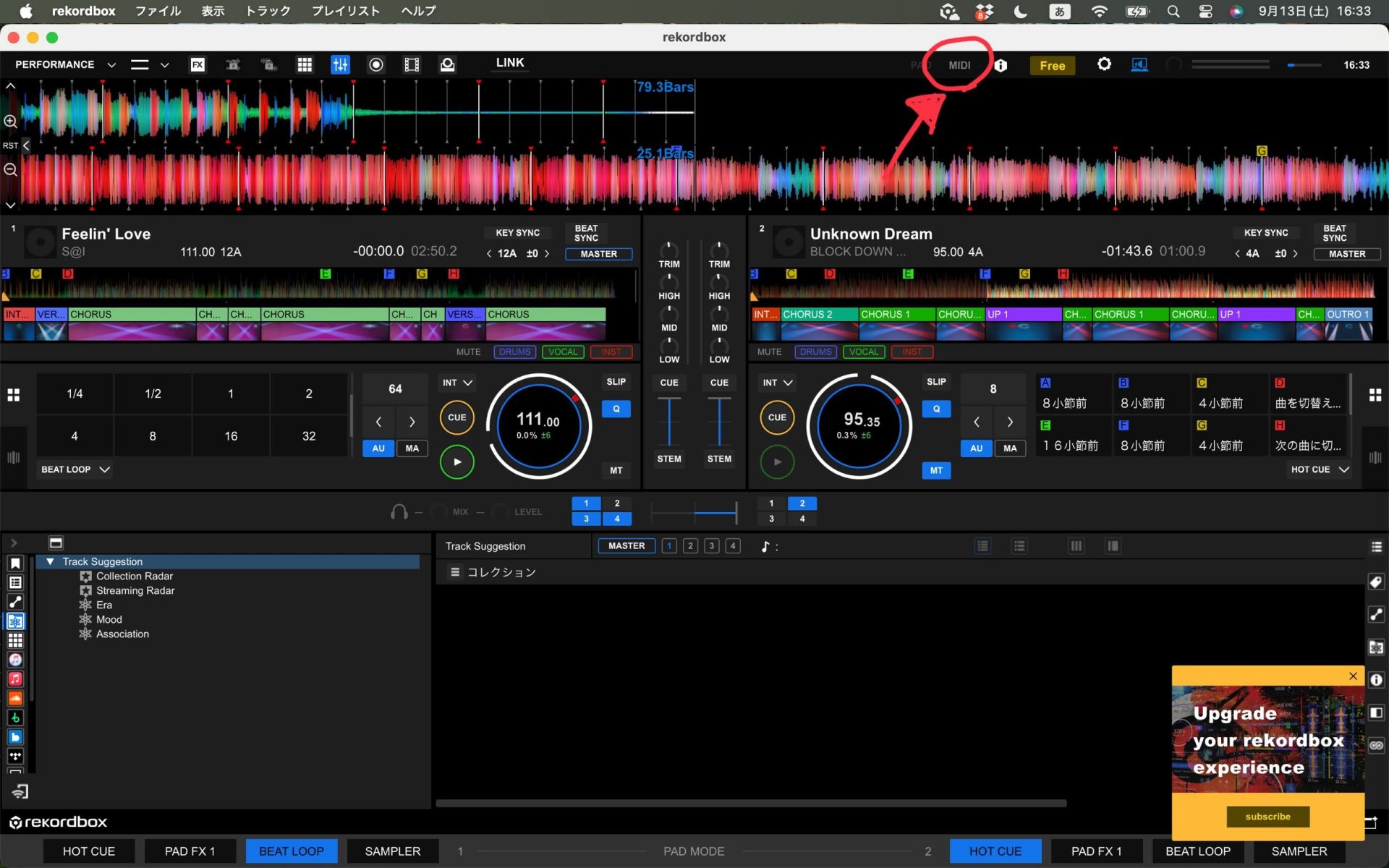Open the recording panel icon
This screenshot has height=868, width=1389.
376,65
